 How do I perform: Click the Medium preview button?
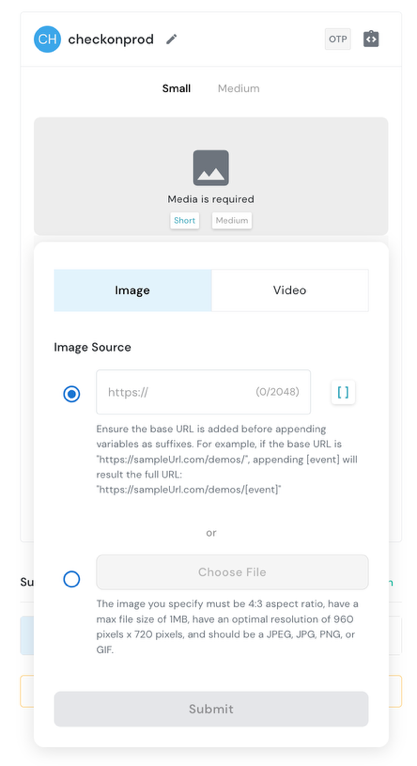(x=232, y=220)
